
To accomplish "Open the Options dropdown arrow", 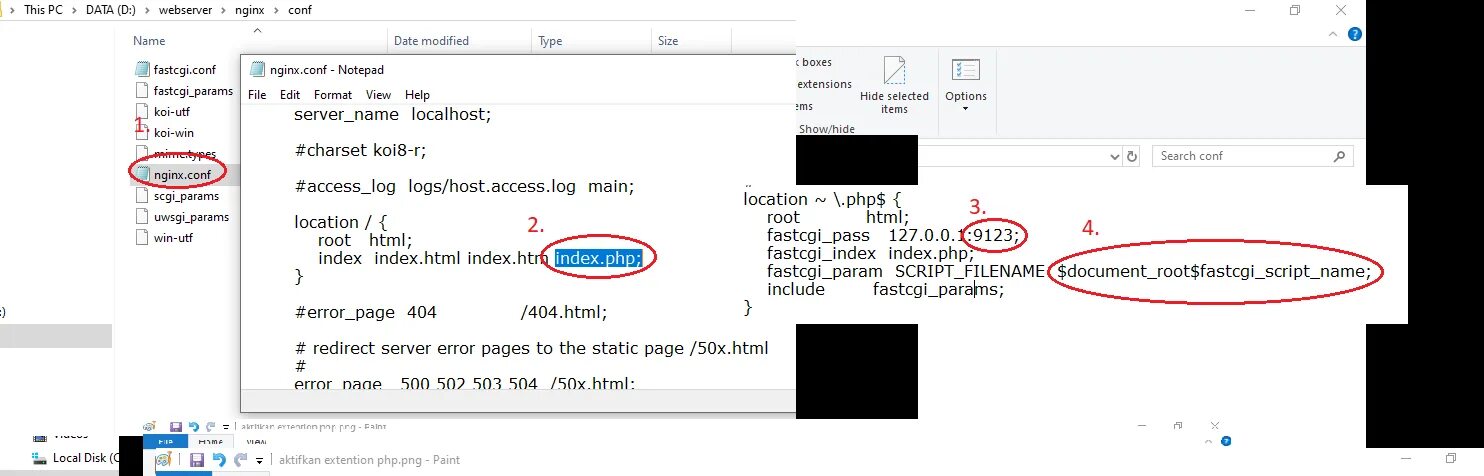I will coord(966,109).
